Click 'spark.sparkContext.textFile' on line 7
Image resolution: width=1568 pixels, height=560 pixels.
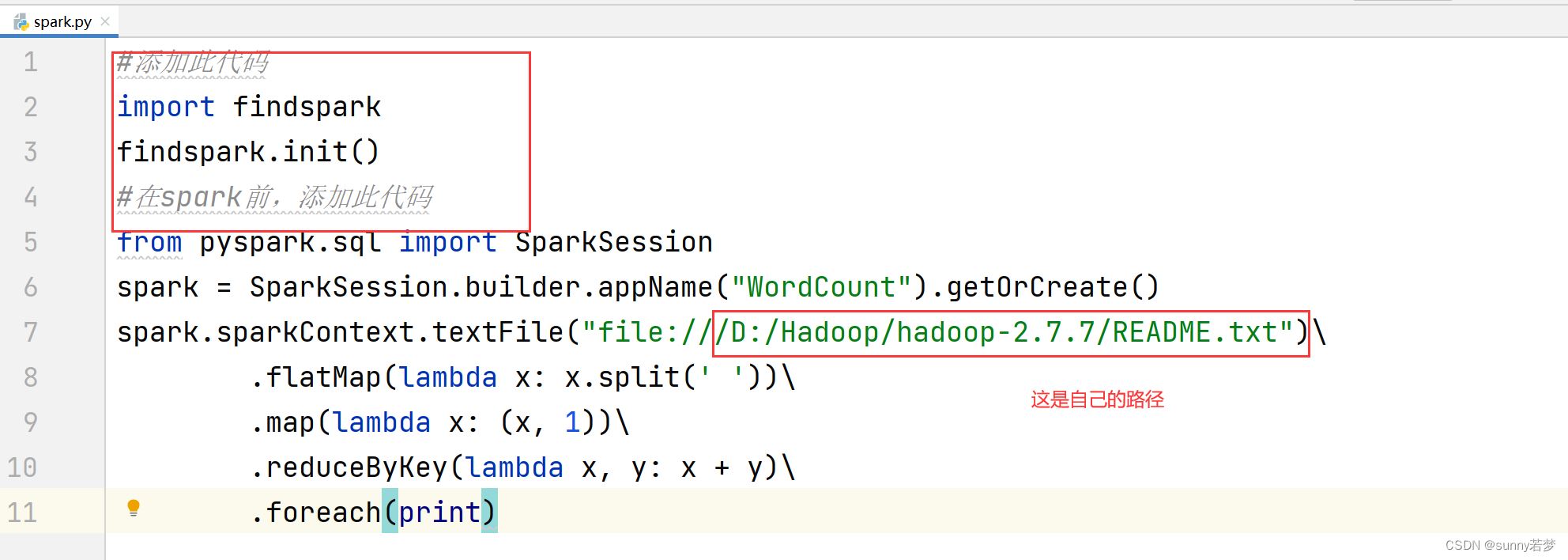[x=341, y=332]
